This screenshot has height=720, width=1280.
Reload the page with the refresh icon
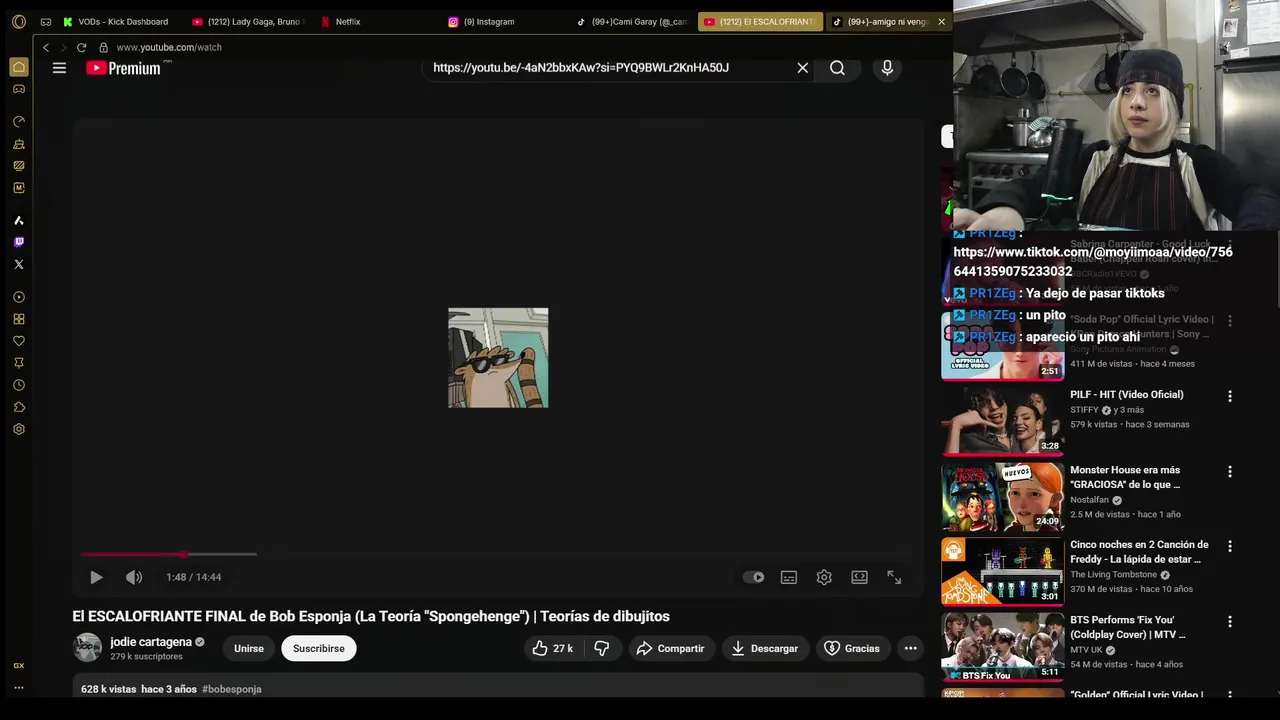(x=81, y=47)
